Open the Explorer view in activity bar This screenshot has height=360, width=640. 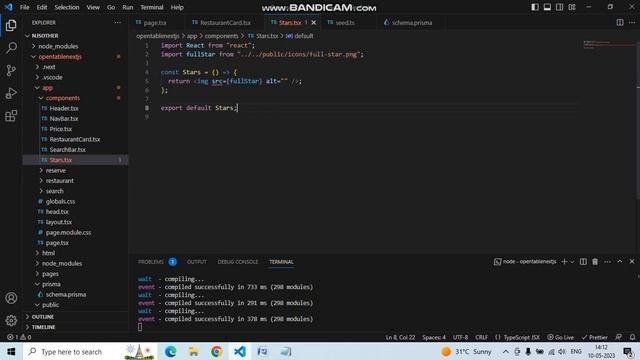point(11,25)
